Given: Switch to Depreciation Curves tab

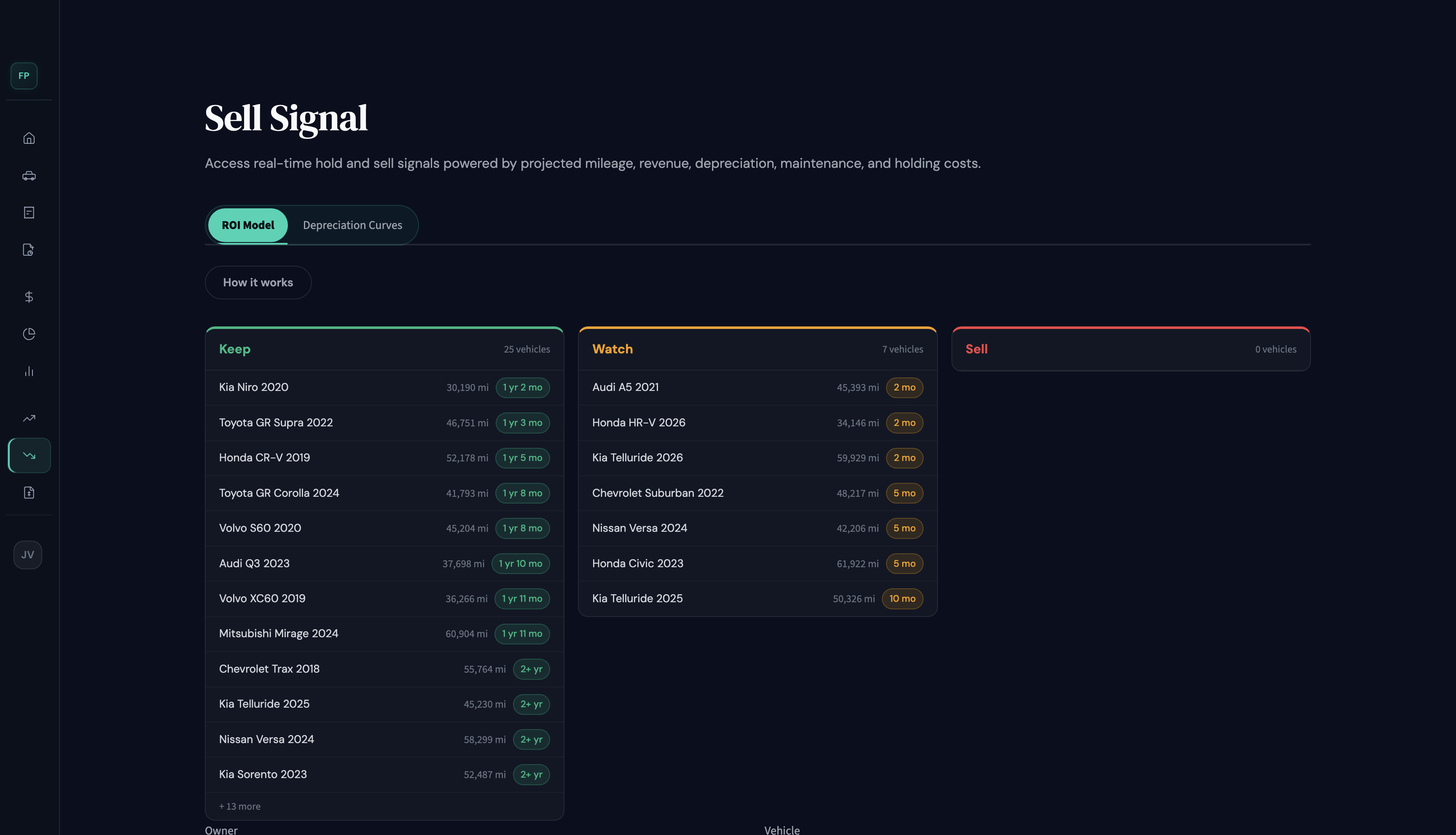Looking at the screenshot, I should pos(352,225).
